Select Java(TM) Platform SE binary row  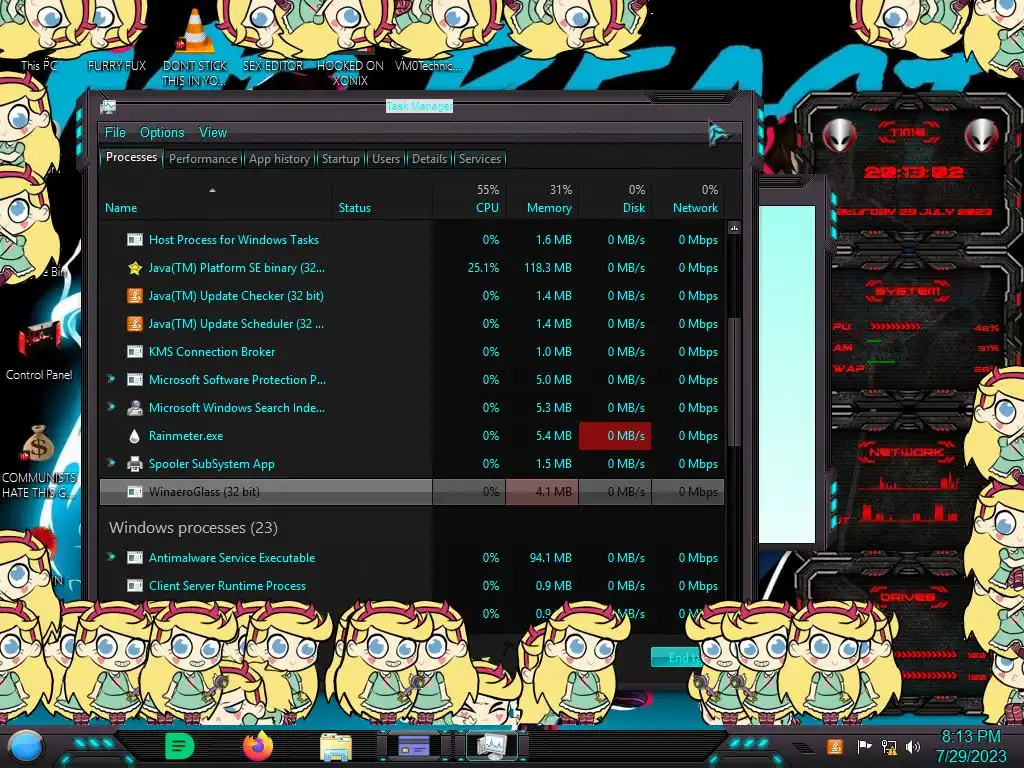click(412, 268)
